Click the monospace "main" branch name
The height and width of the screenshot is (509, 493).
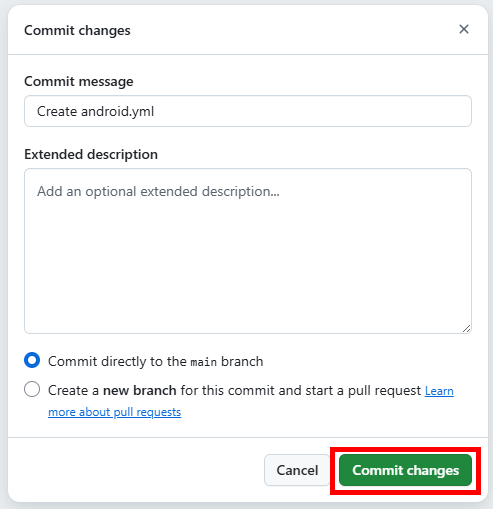coord(203,362)
